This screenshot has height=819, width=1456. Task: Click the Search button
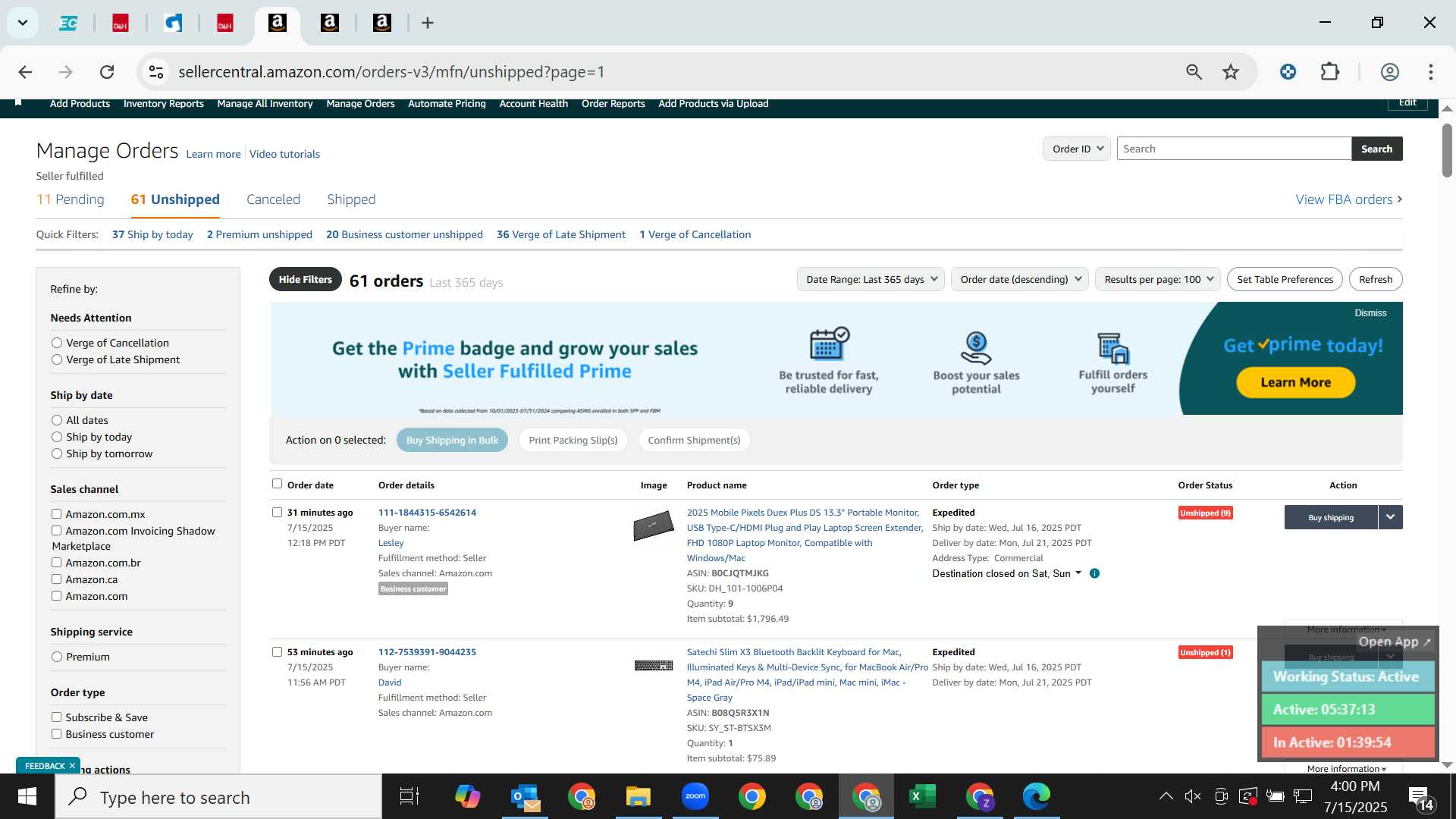(1376, 149)
